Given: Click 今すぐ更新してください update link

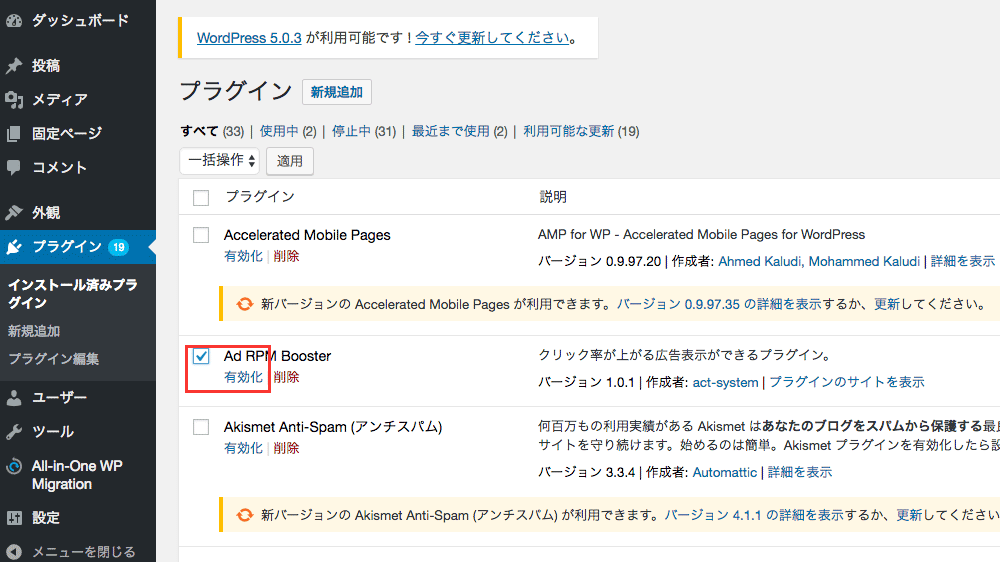Looking at the screenshot, I should coord(492,38).
